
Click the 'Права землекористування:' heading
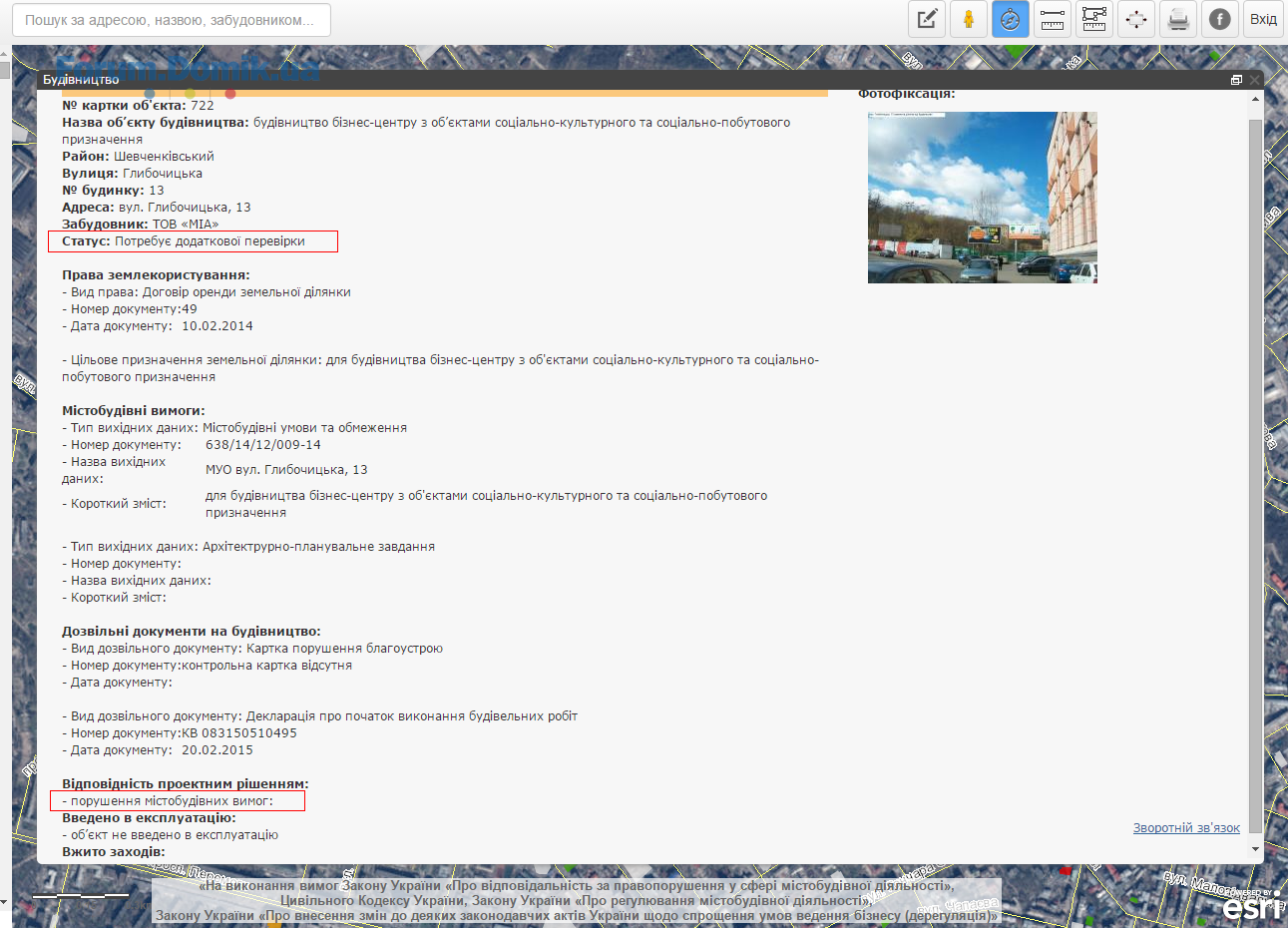pos(156,275)
